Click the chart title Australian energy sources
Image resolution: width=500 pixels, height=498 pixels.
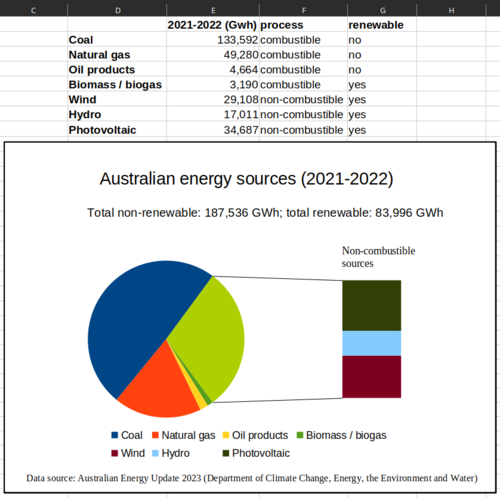pyautogui.click(x=247, y=179)
